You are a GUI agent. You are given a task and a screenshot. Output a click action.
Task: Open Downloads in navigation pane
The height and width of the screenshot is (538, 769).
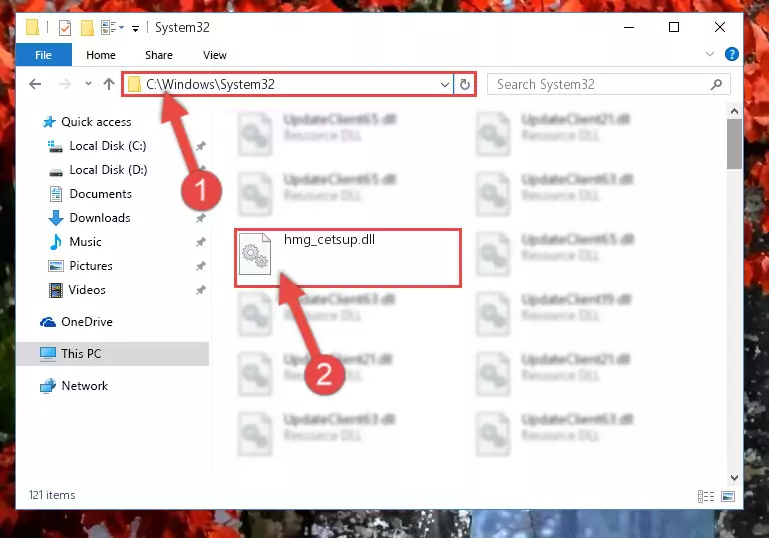tap(100, 218)
